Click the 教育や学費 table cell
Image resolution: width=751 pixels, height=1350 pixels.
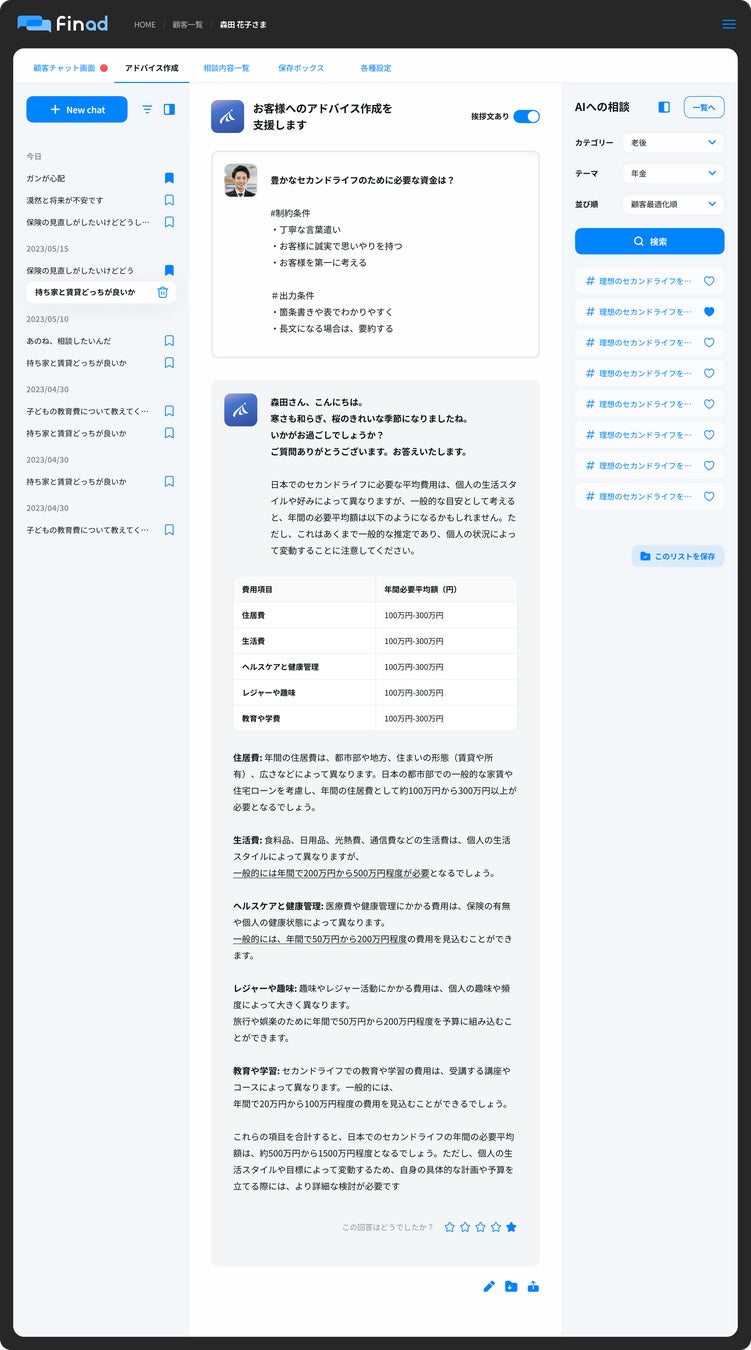point(304,719)
